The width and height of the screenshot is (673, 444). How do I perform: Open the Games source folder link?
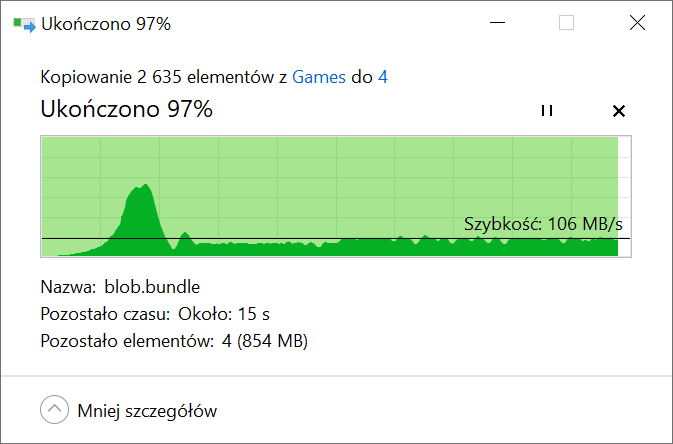(x=319, y=77)
